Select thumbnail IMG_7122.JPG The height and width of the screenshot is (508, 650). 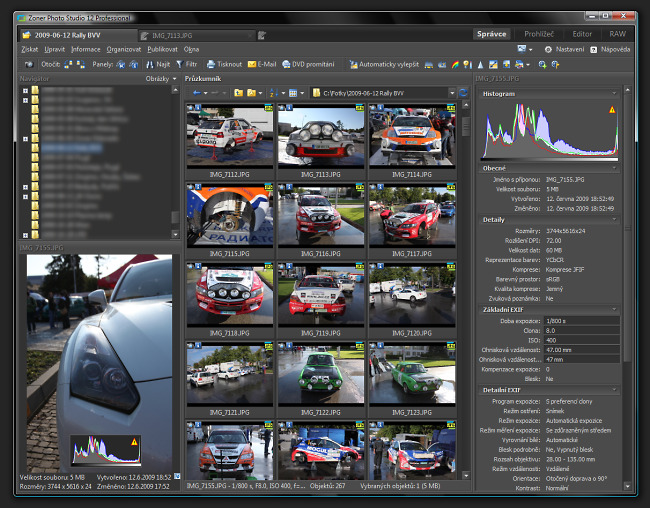pos(321,380)
